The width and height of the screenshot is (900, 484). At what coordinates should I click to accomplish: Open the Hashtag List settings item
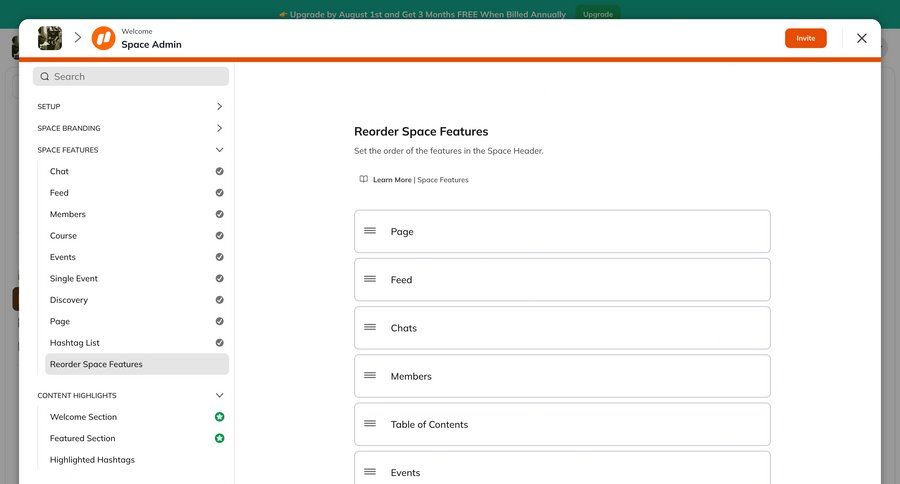(x=75, y=343)
